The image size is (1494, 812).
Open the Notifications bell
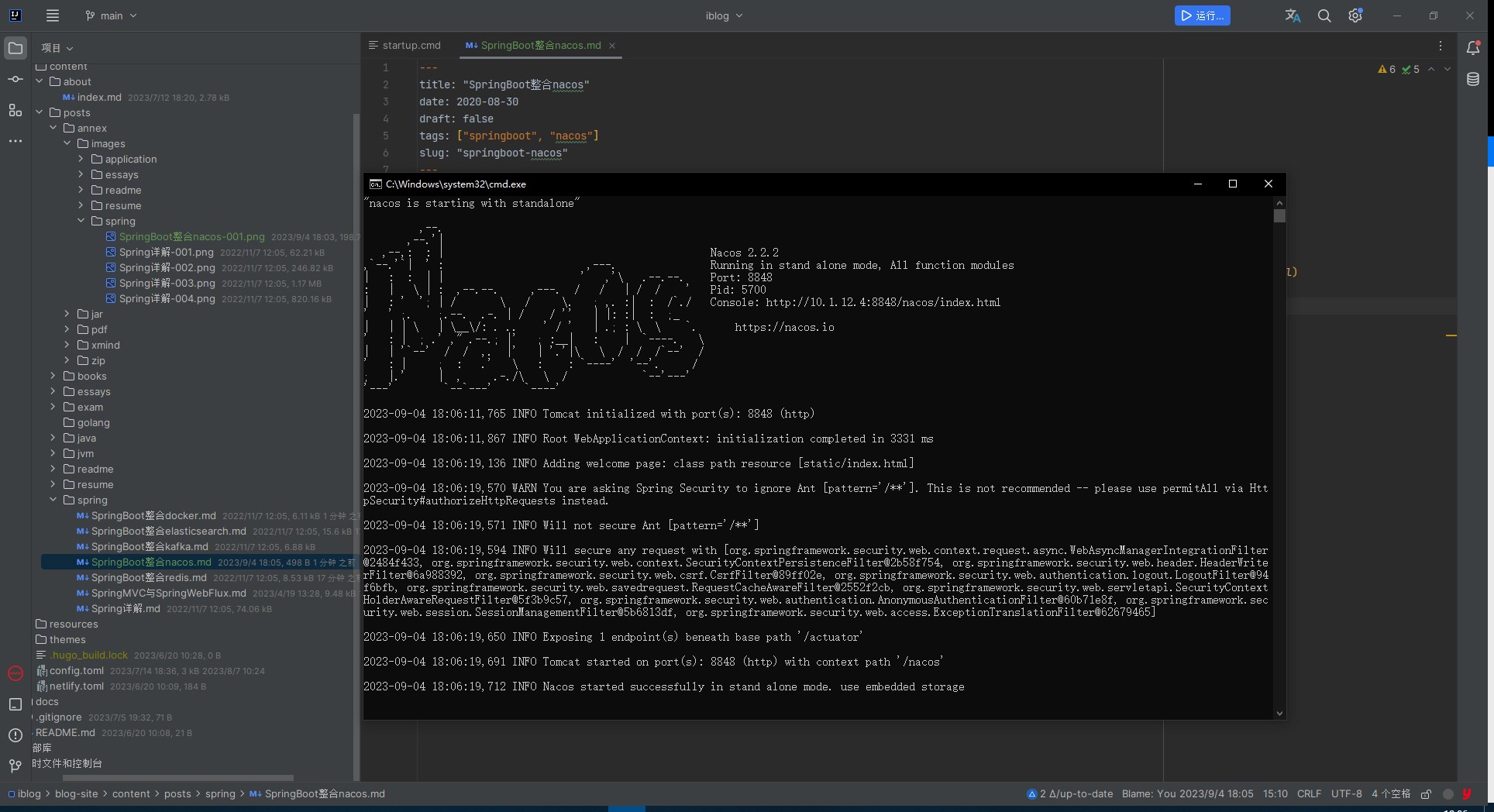(x=1473, y=48)
